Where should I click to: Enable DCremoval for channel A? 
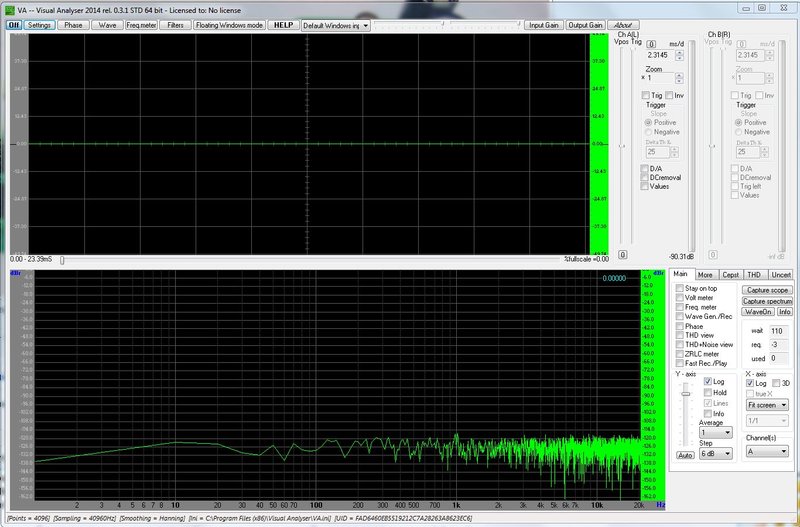[x=645, y=177]
